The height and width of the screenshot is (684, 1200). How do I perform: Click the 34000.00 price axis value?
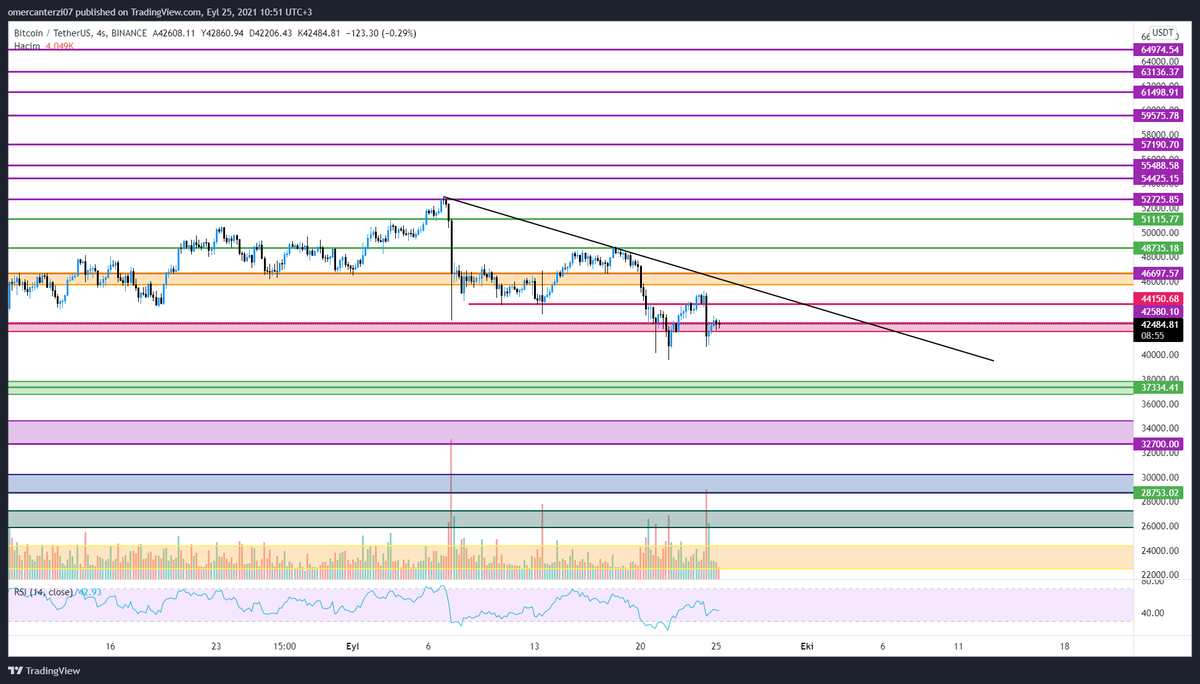tap(1161, 428)
